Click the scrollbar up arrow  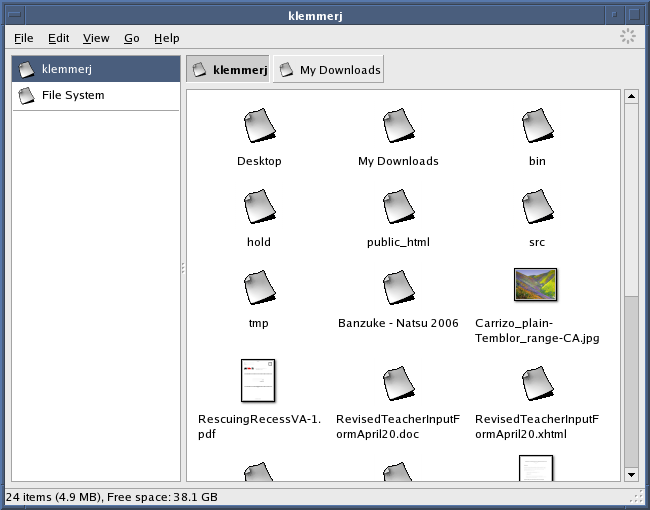pos(631,96)
